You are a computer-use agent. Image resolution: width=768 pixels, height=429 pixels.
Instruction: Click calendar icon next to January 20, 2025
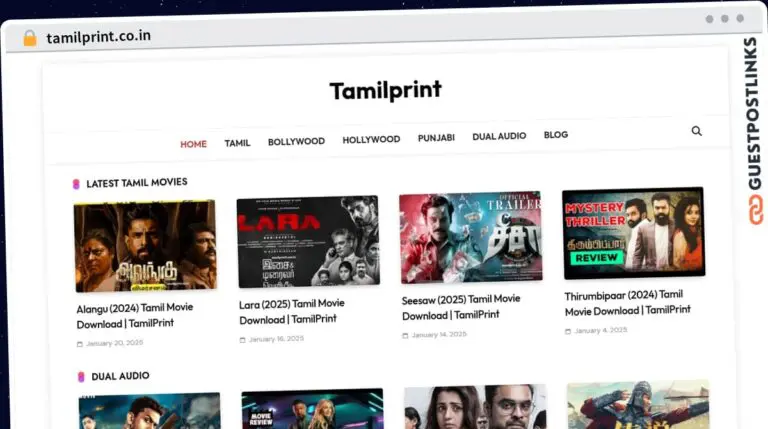pyautogui.click(x=80, y=344)
